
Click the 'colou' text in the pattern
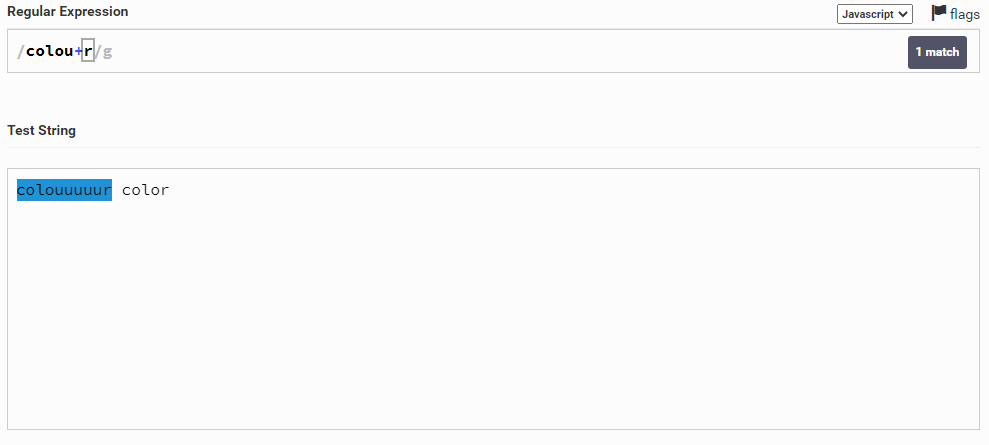pos(49,51)
